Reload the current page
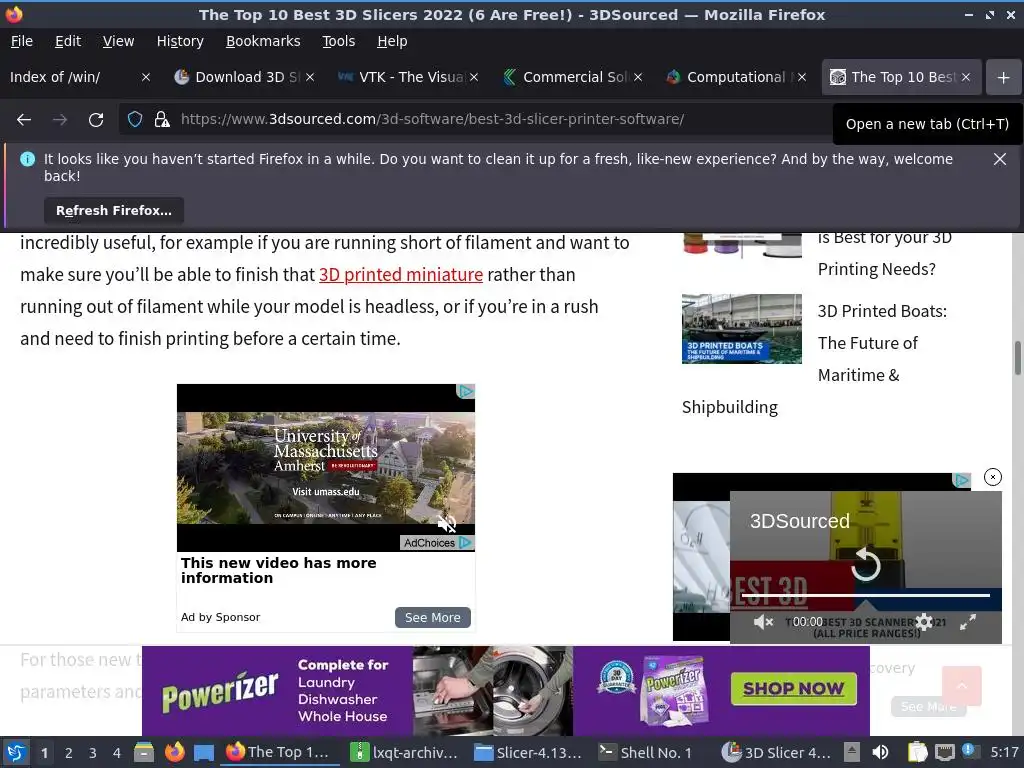This screenshot has width=1024, height=768. [96, 120]
